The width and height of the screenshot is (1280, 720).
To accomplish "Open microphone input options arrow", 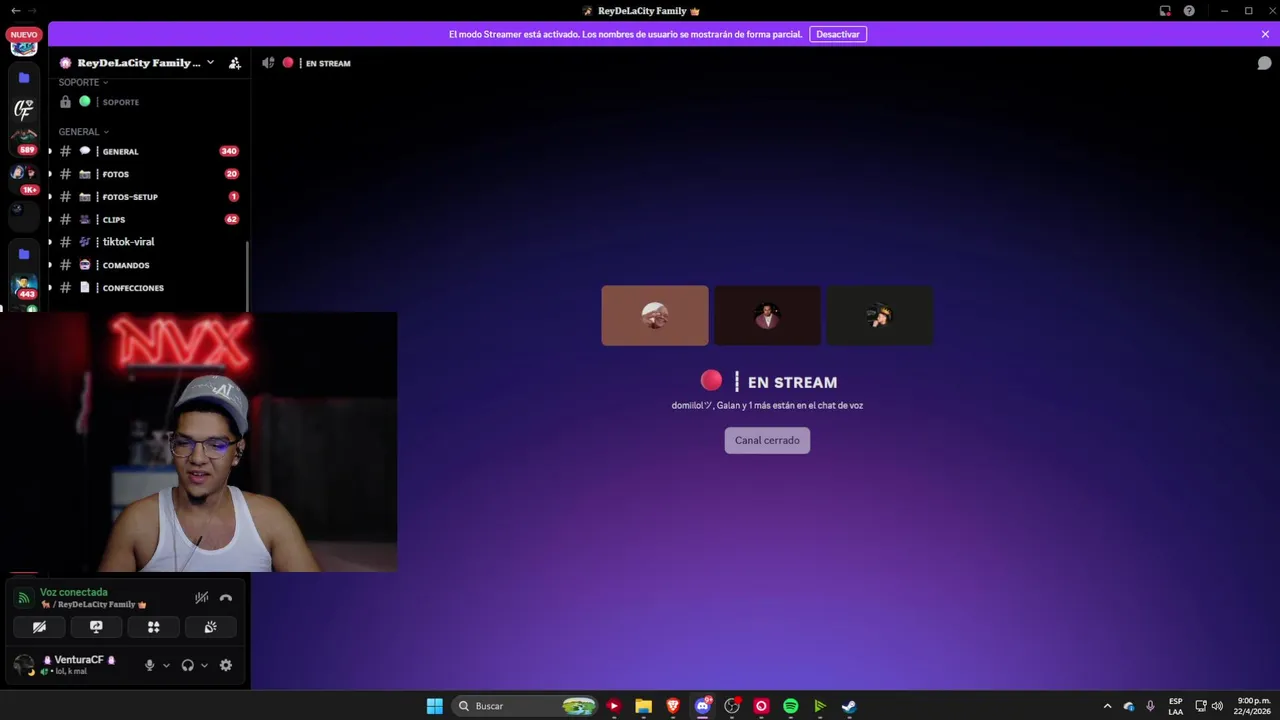I will click(x=166, y=665).
